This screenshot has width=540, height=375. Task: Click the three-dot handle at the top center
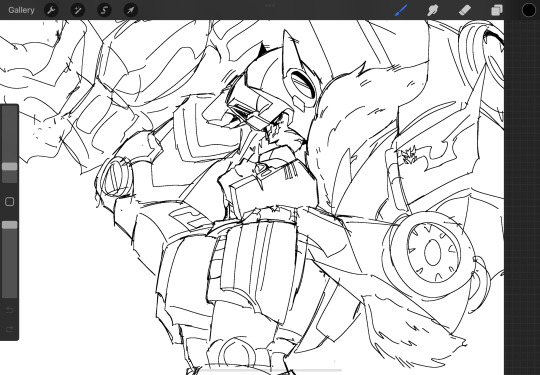point(270,5)
